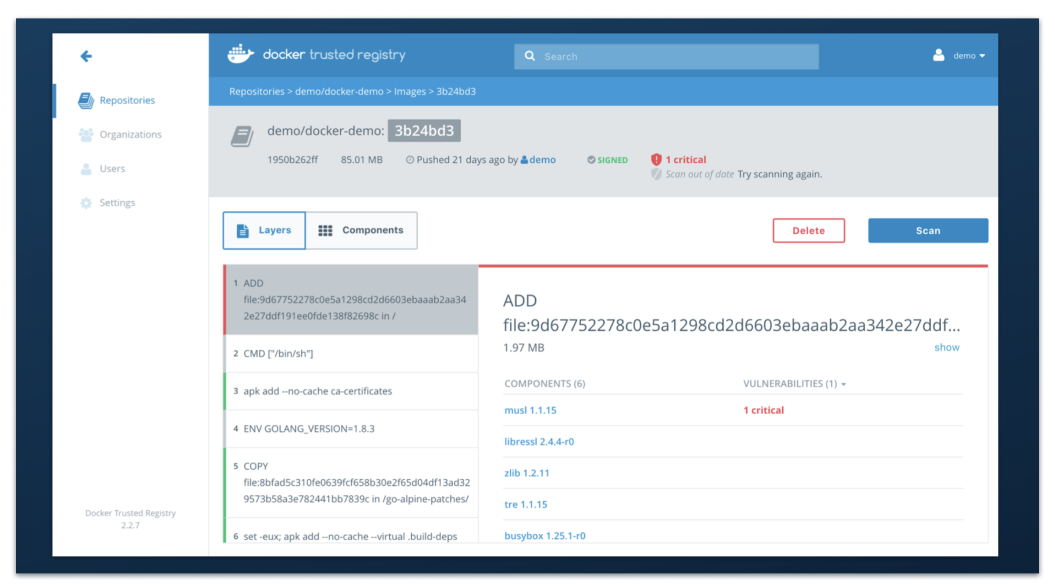Image resolution: width=1055 pixels, height=586 pixels.
Task: Open the zlib 1.2.11 component link
Action: [x=527, y=473]
